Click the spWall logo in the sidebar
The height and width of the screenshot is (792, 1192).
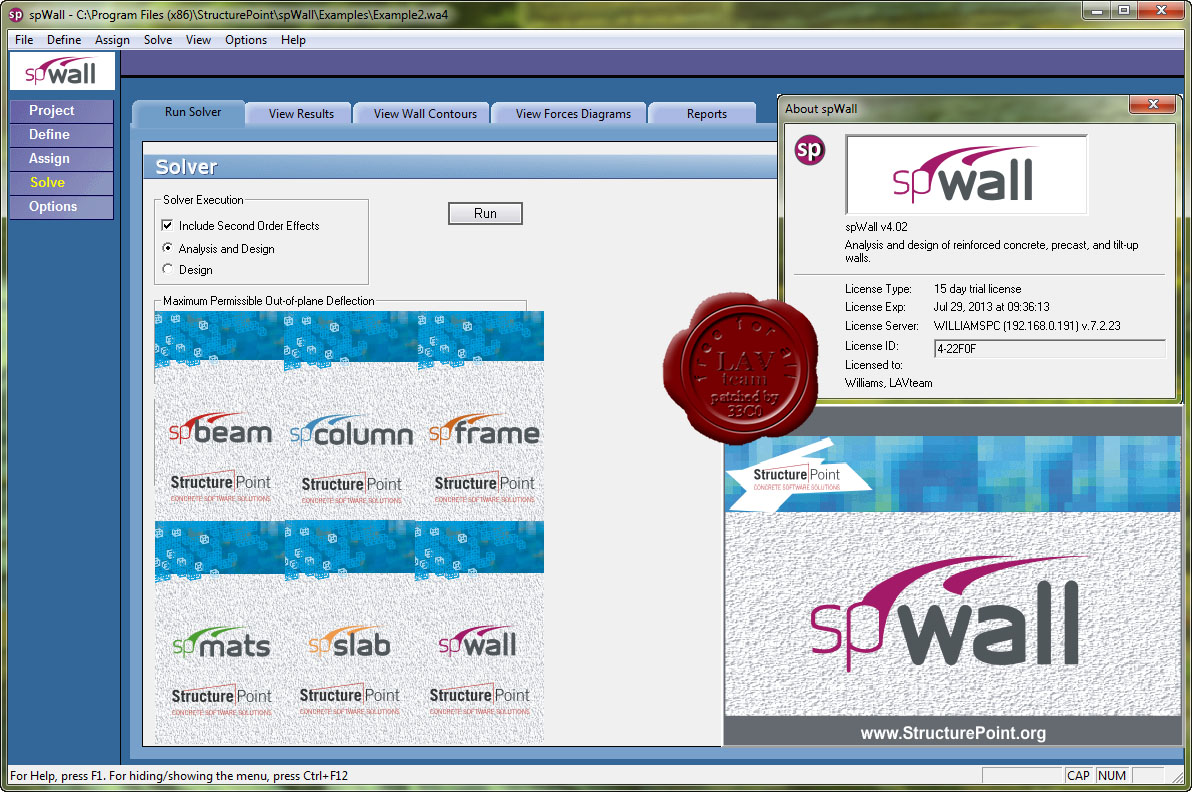click(62, 71)
